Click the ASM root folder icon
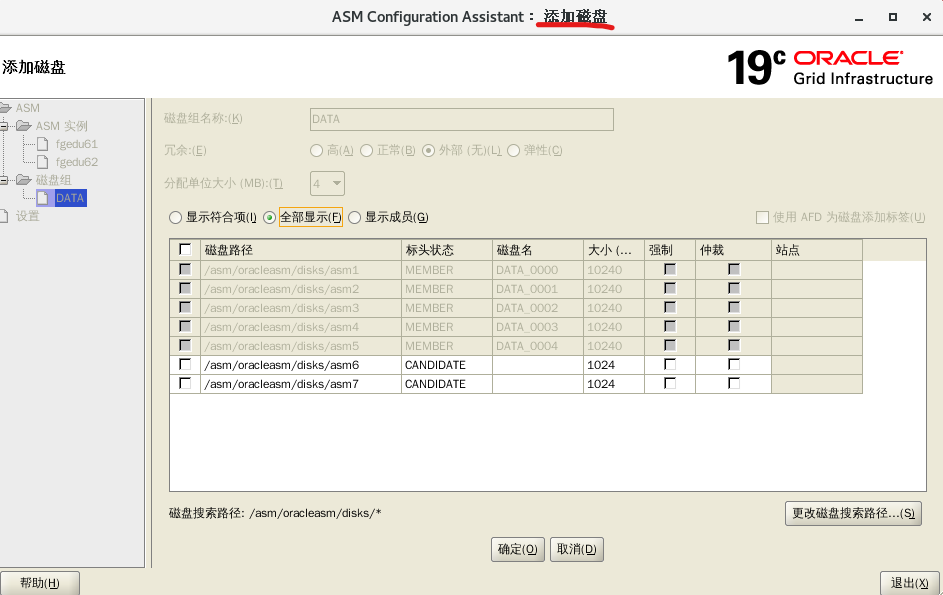943x595 pixels. (5, 108)
